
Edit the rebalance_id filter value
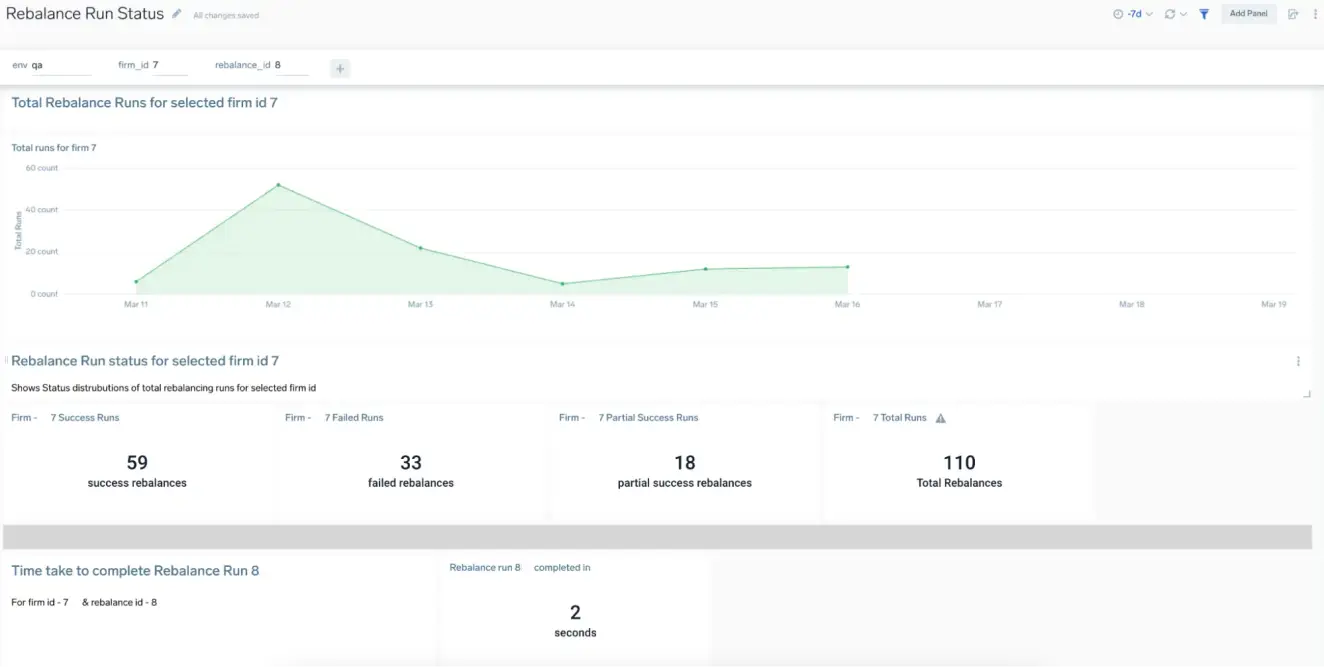(290, 65)
